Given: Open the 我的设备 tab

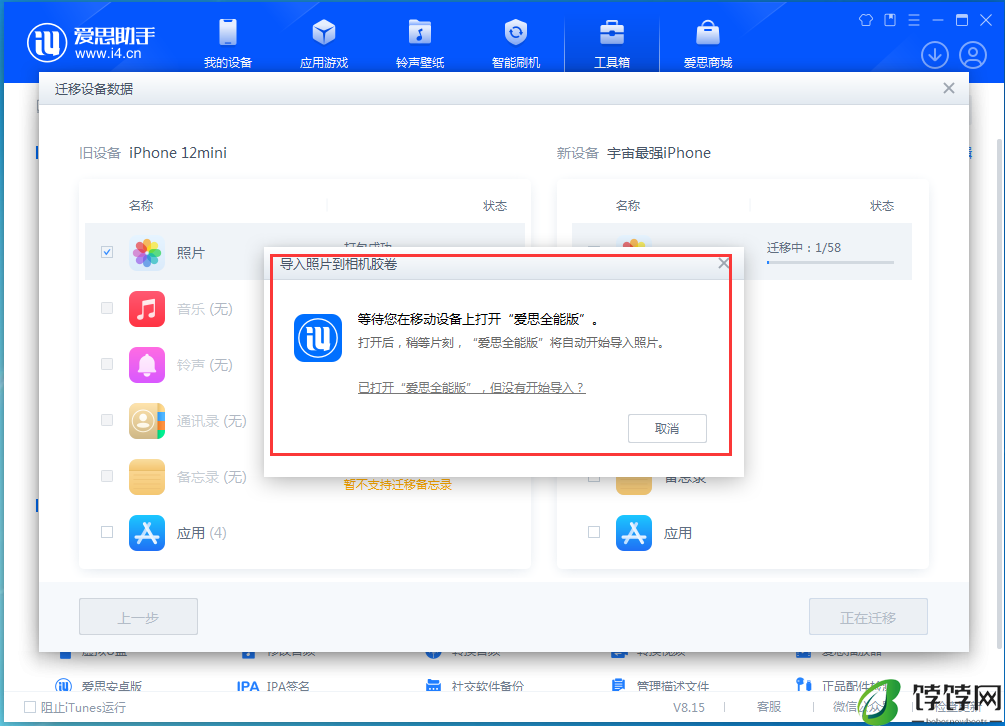Looking at the screenshot, I should click(228, 44).
